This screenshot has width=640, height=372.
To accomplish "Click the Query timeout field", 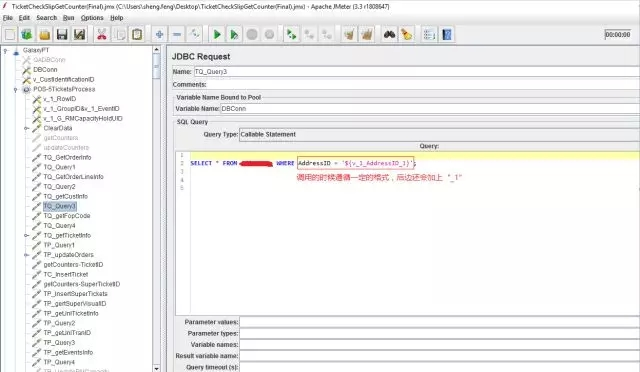I will tap(440, 367).
